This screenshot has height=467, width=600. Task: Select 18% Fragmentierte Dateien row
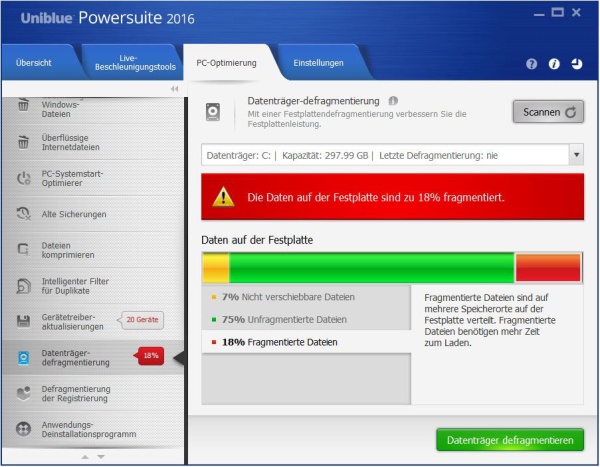tap(306, 342)
